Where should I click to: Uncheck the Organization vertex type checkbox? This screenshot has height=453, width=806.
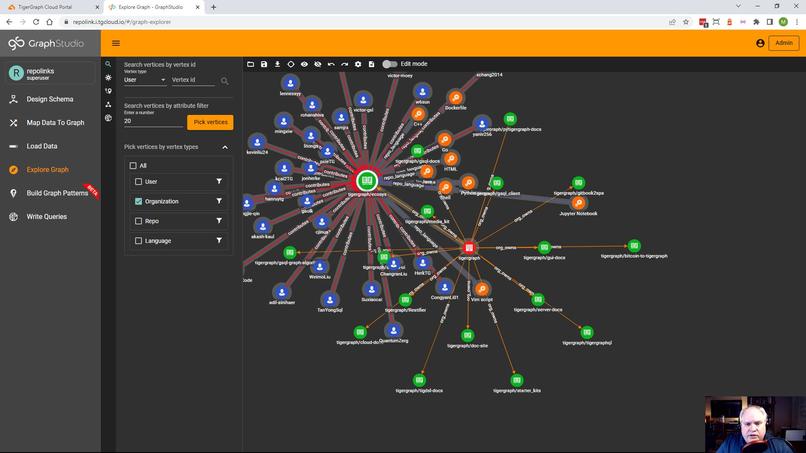tap(138, 201)
